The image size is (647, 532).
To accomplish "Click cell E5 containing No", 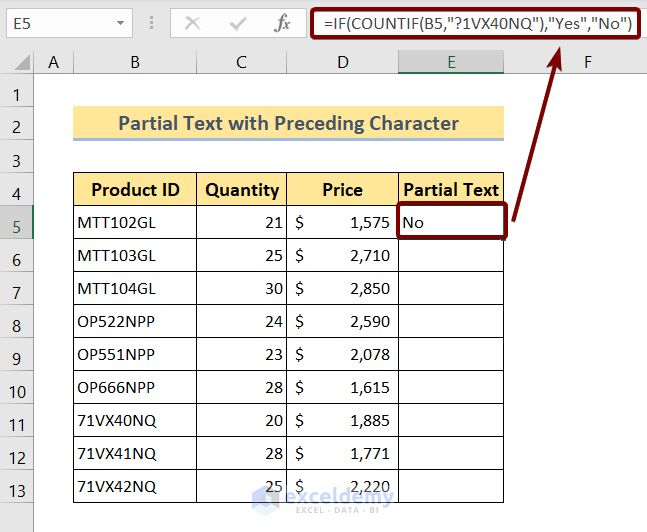I will [451, 222].
